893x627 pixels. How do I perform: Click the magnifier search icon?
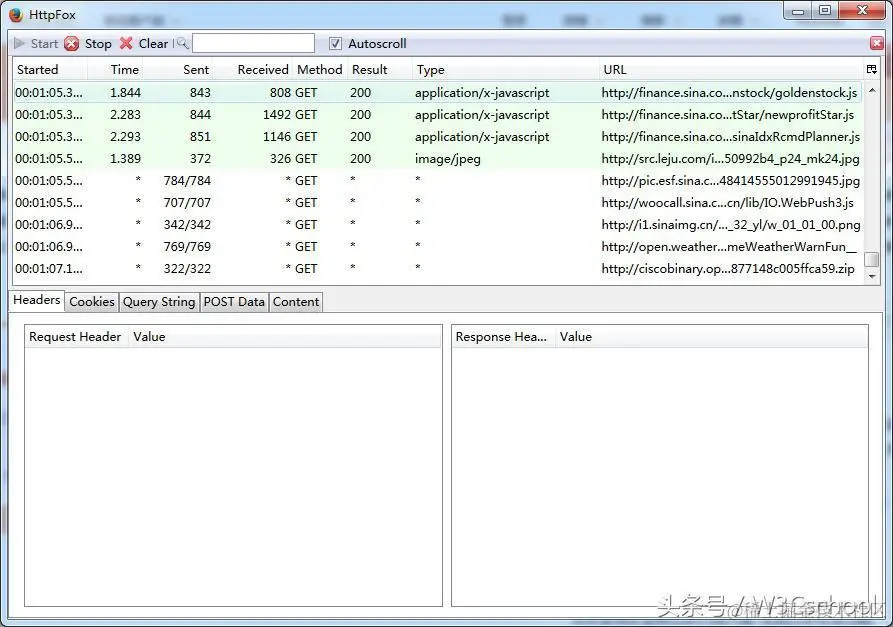coord(182,43)
